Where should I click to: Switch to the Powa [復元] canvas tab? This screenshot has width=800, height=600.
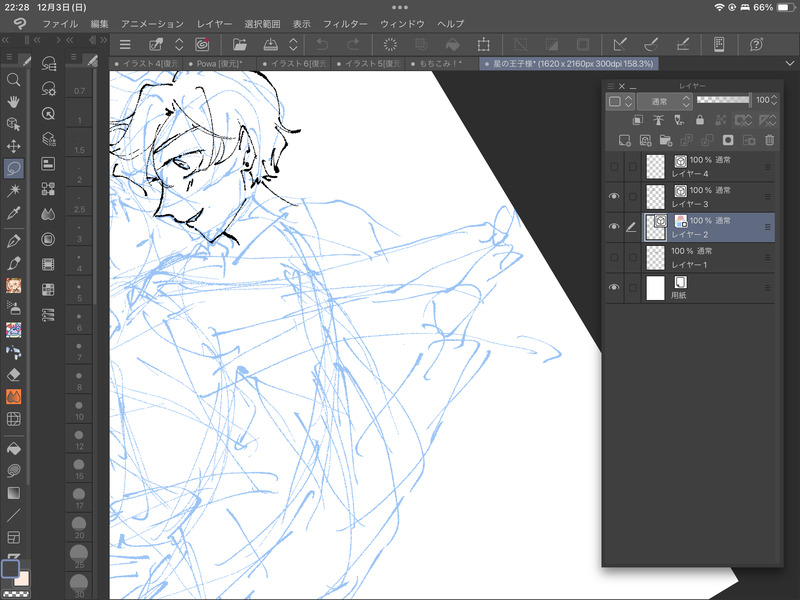point(219,64)
